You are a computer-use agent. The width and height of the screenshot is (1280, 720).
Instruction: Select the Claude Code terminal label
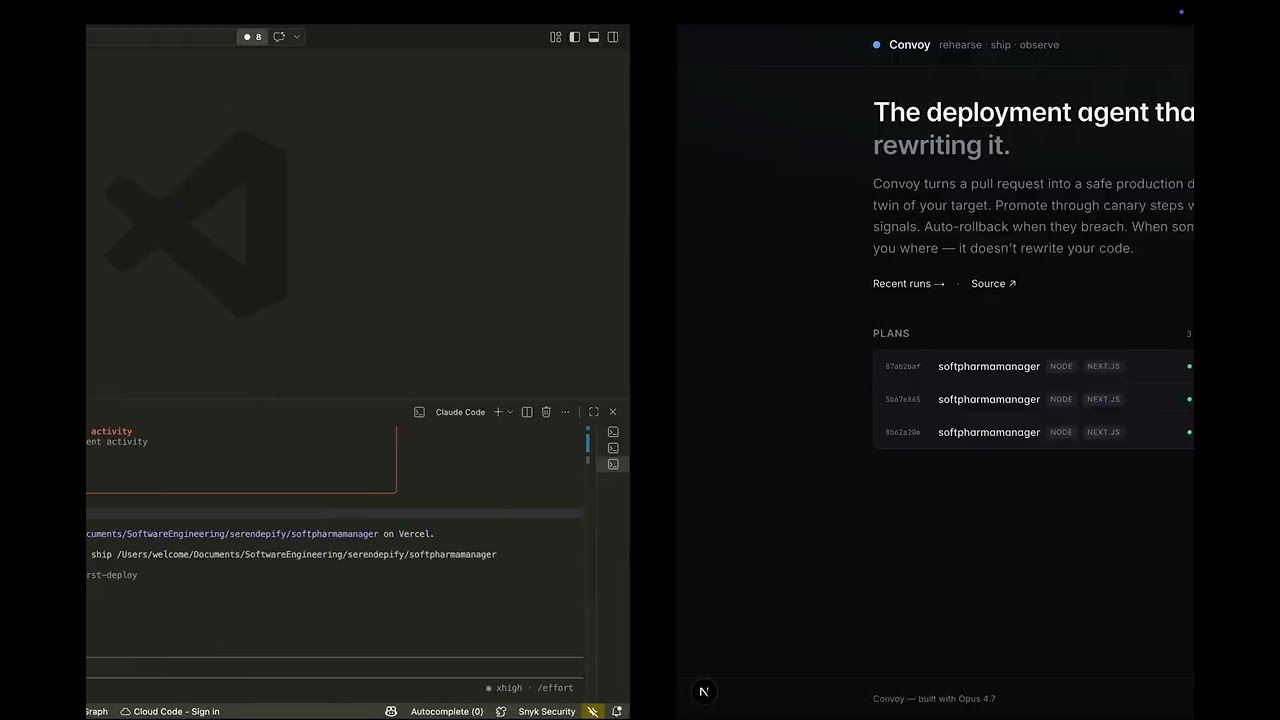pyautogui.click(x=460, y=412)
